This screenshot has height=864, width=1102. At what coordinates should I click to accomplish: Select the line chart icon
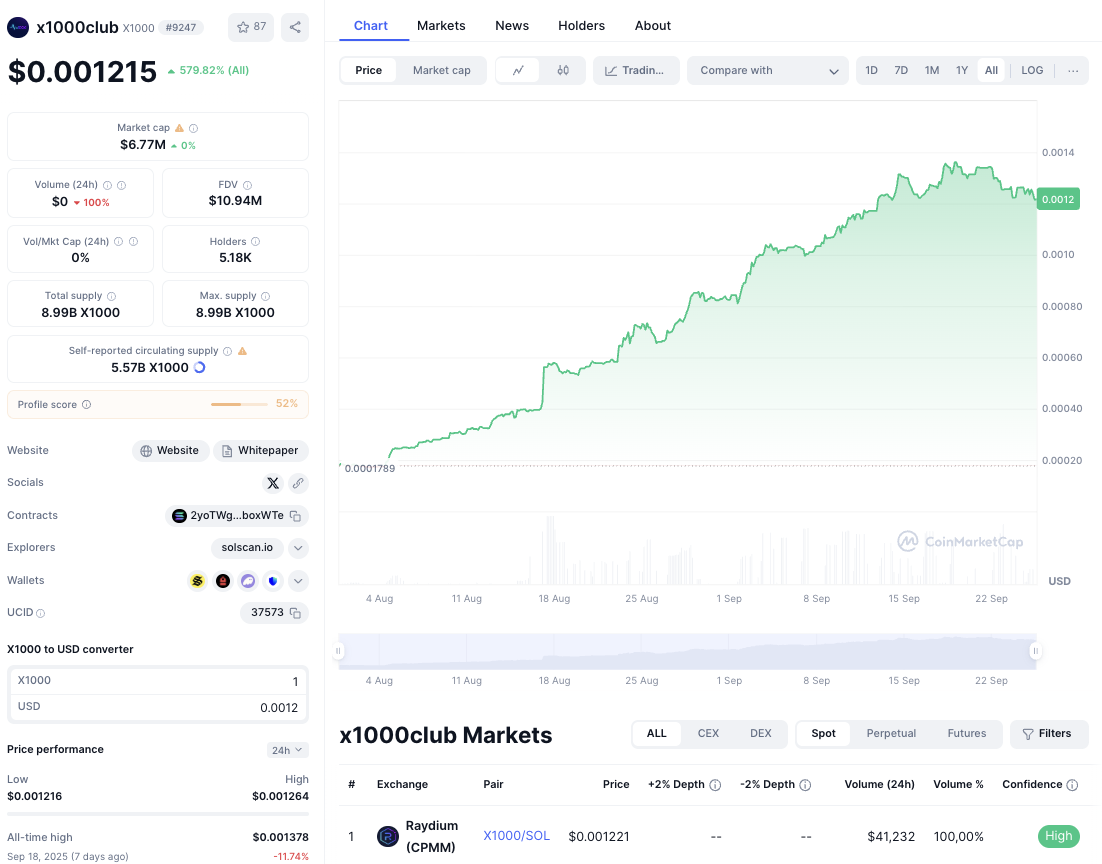(518, 70)
